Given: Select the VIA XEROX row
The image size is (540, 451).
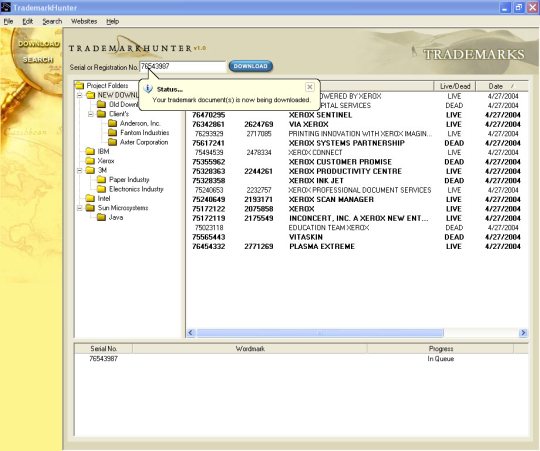Looking at the screenshot, I should point(356,124).
